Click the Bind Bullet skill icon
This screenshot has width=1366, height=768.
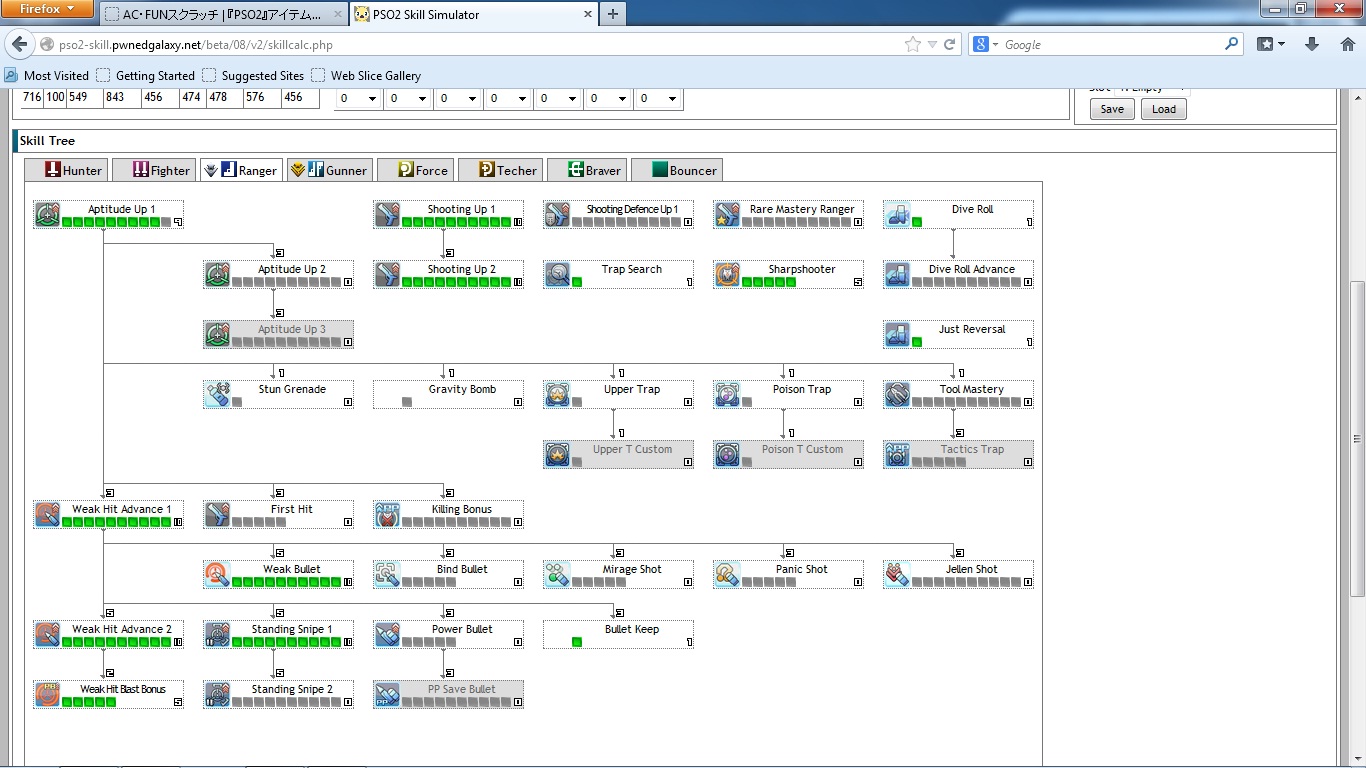click(x=387, y=575)
